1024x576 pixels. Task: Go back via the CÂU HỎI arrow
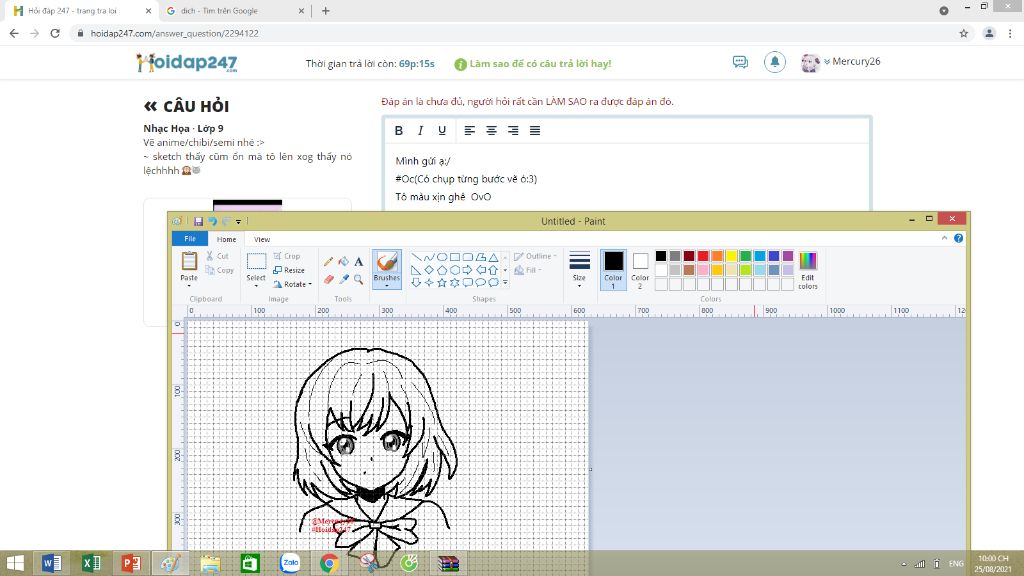tap(150, 106)
